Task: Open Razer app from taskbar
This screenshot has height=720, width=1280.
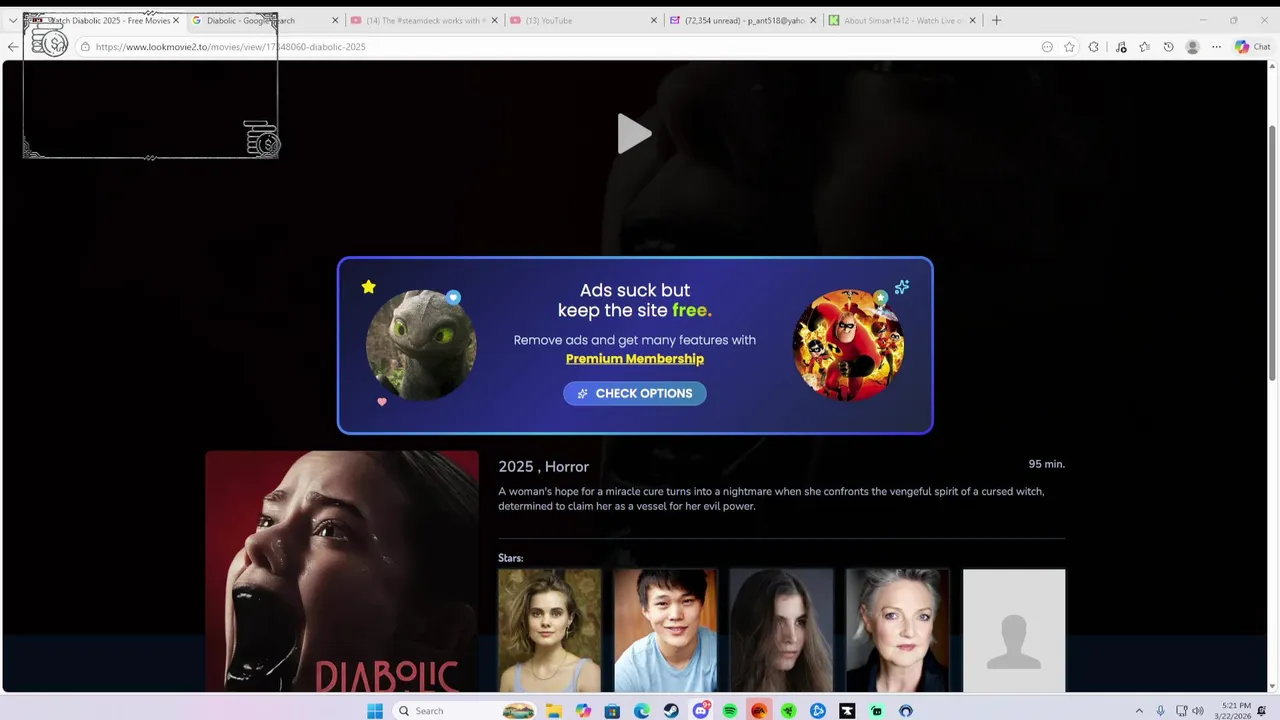Action: click(x=789, y=711)
